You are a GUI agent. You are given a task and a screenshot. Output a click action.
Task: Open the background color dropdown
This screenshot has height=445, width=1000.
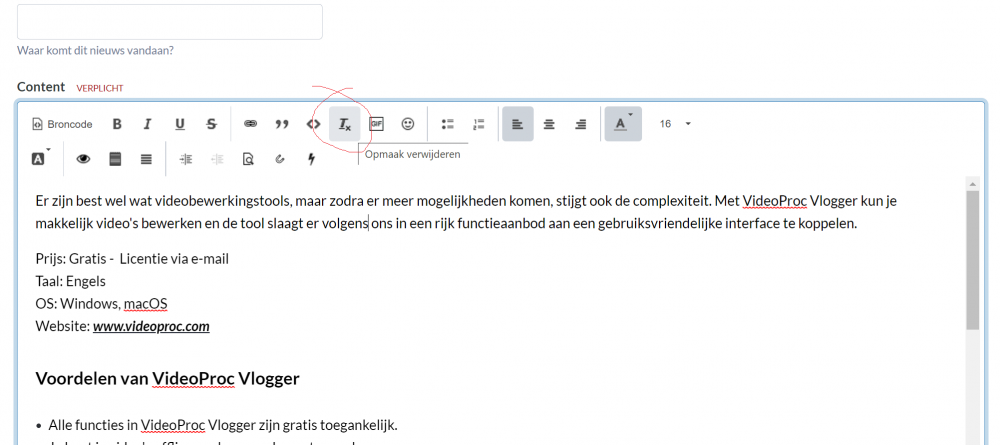tap(41, 158)
